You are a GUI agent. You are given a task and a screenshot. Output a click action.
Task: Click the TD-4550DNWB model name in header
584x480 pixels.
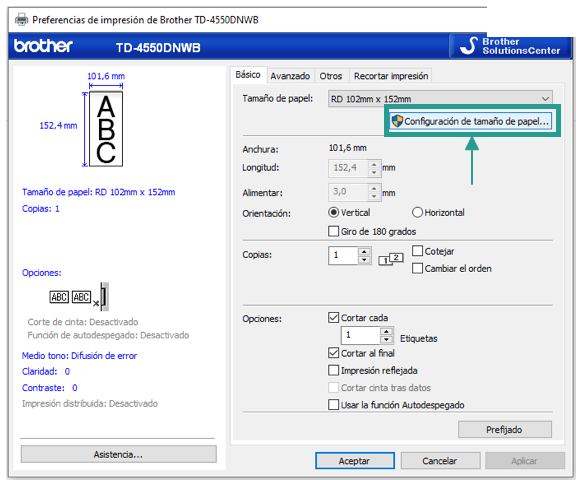coord(158,48)
